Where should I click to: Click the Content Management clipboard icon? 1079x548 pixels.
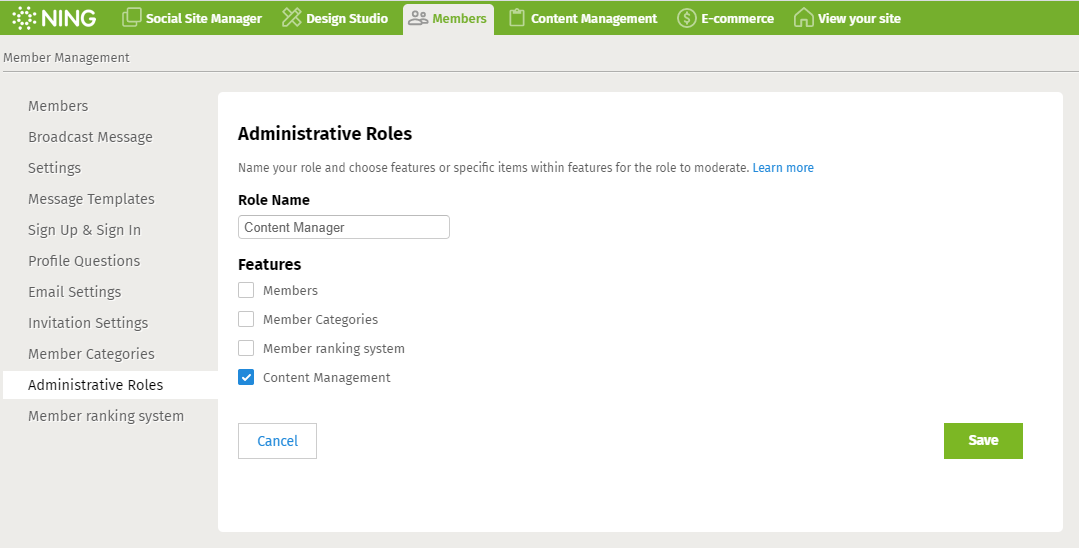click(x=516, y=18)
